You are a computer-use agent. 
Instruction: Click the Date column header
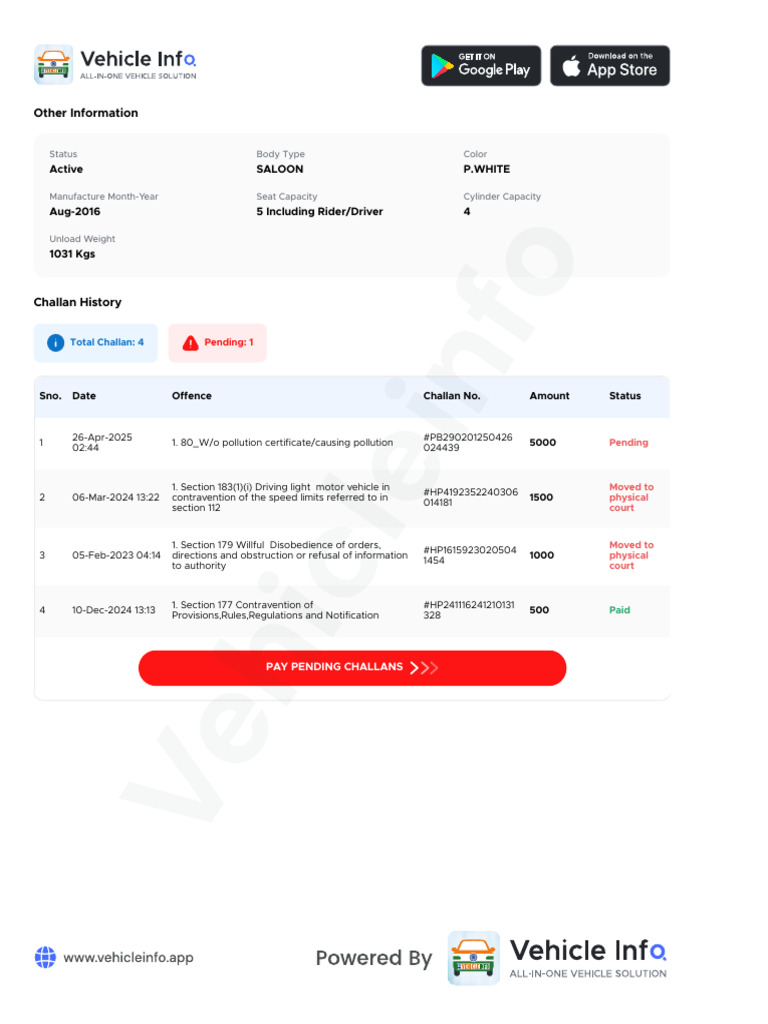tap(84, 396)
